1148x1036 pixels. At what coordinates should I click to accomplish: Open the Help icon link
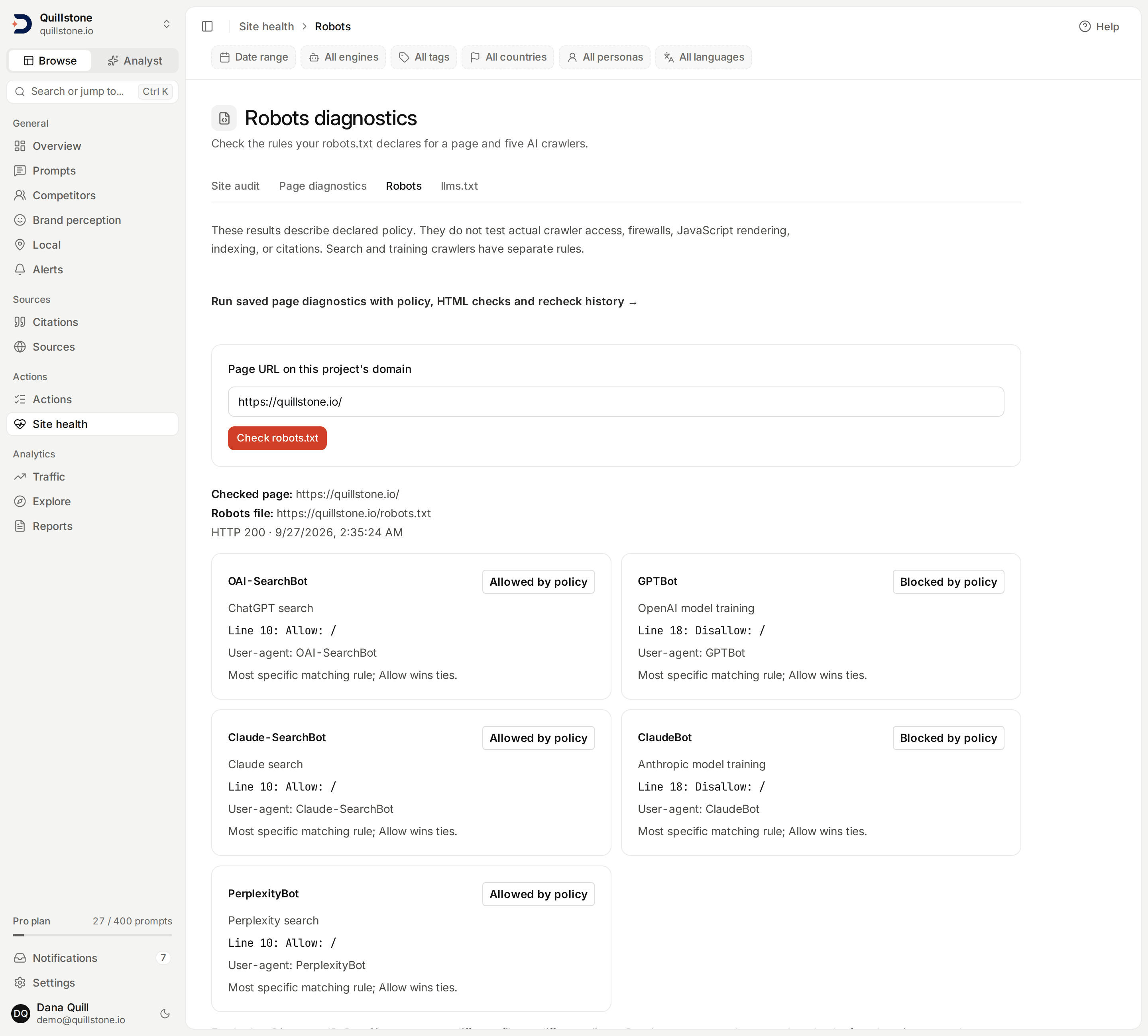[x=1099, y=26]
